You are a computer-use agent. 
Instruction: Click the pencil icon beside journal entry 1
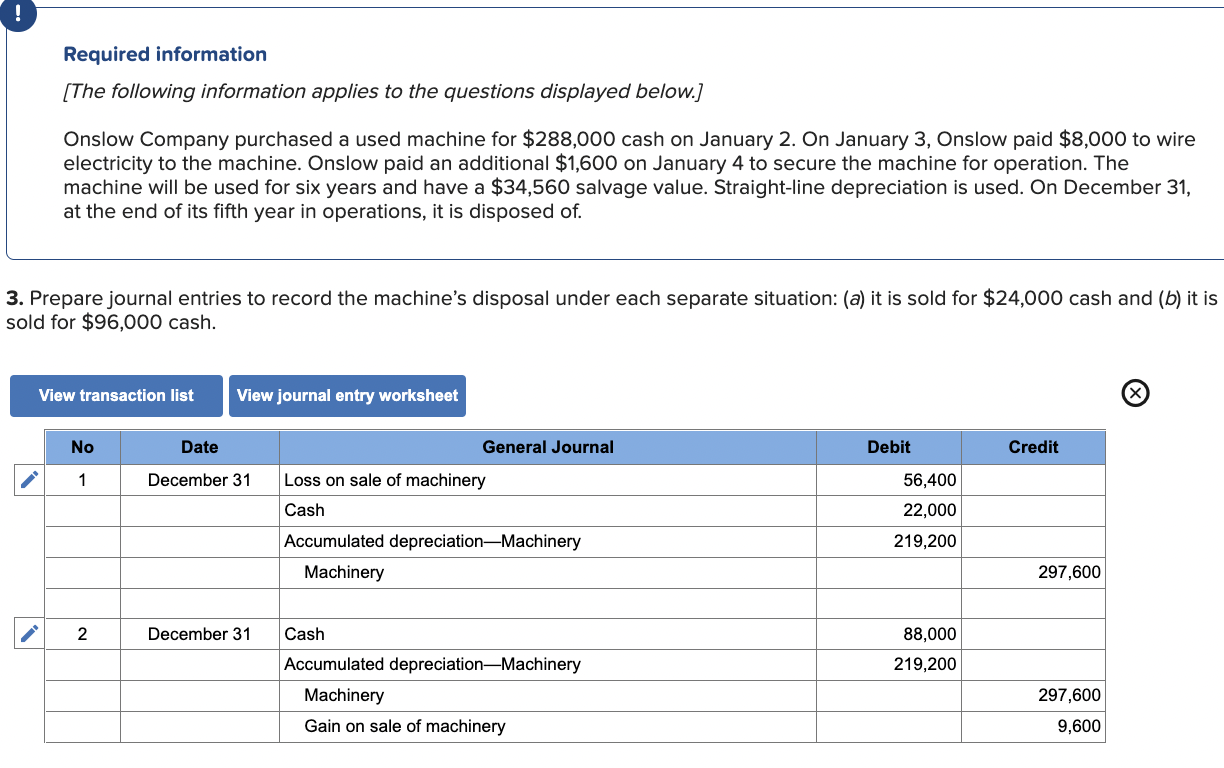point(29,479)
